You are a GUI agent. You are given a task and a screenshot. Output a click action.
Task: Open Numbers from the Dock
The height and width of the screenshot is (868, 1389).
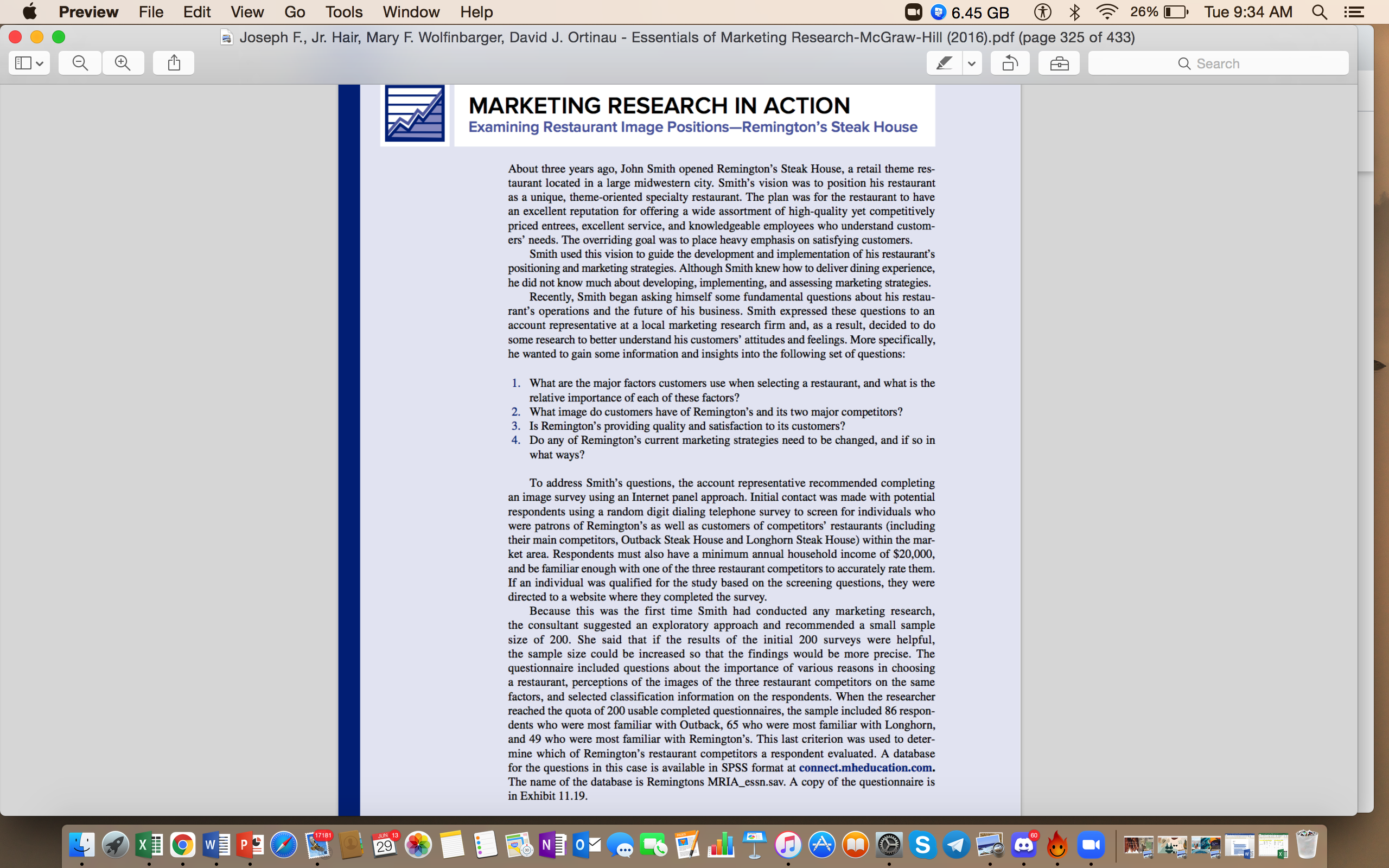[721, 845]
